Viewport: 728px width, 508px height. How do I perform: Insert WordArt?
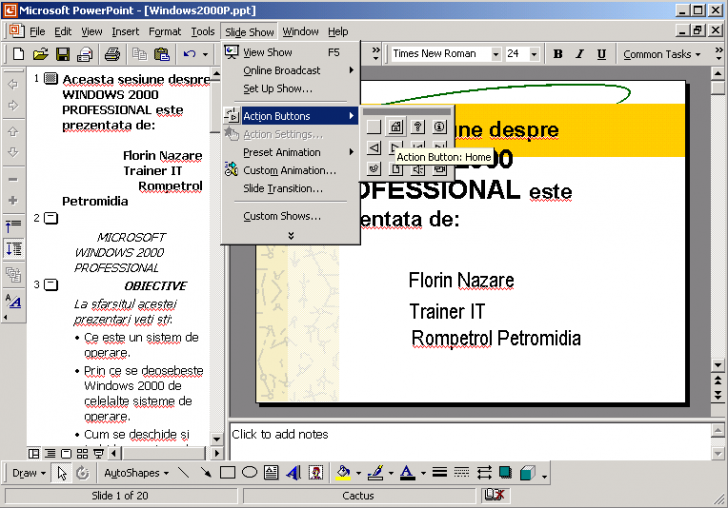pyautogui.click(x=293, y=473)
